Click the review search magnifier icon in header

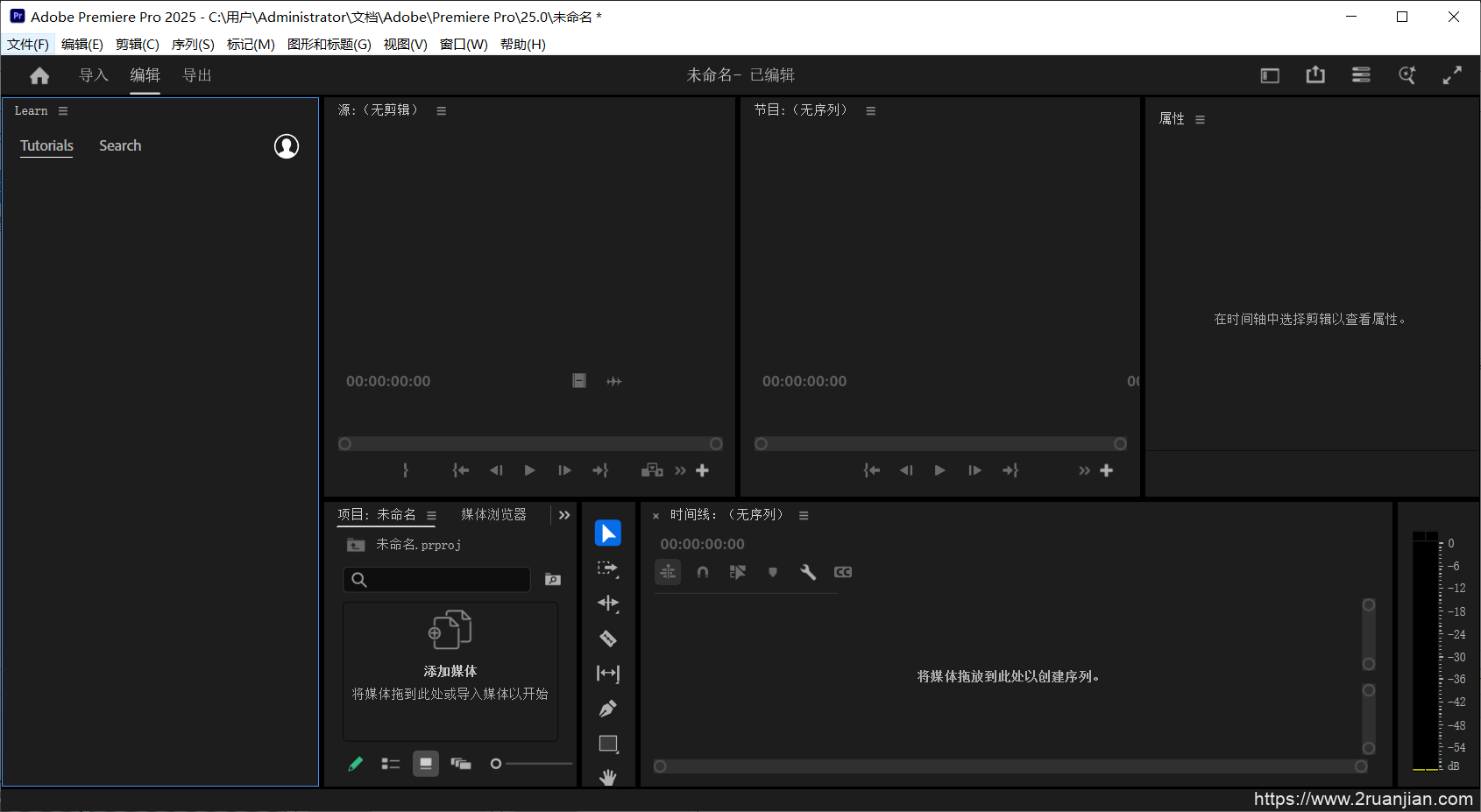(x=1407, y=75)
